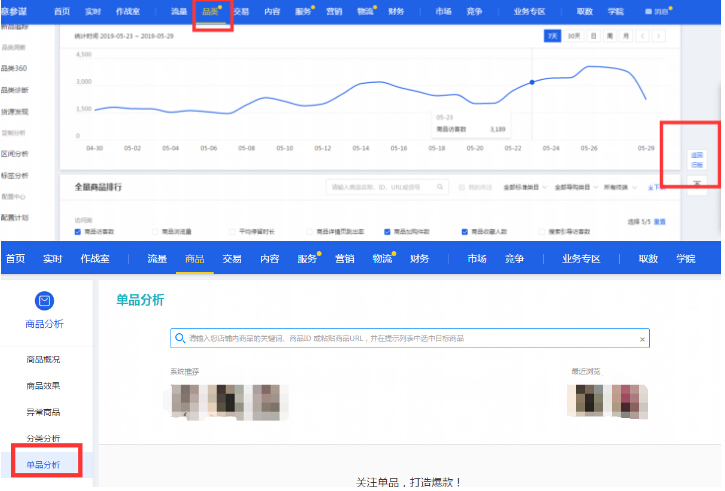This screenshot has height=491, width=725.
Task: Uncheck the 商品加购件数 checkbox
Action: 388,231
